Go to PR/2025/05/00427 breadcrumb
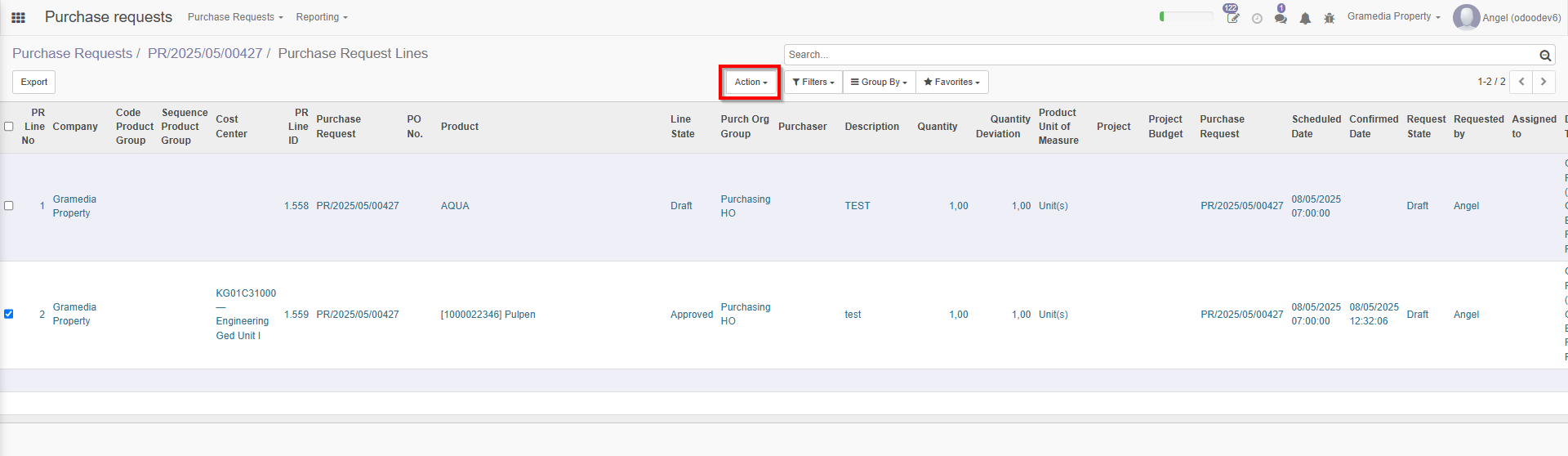This screenshot has height=456, width=1568. 205,53
